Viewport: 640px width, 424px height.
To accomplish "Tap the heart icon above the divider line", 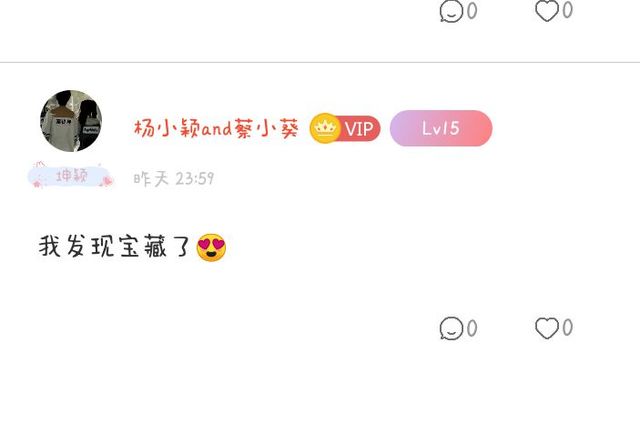I will click(547, 10).
